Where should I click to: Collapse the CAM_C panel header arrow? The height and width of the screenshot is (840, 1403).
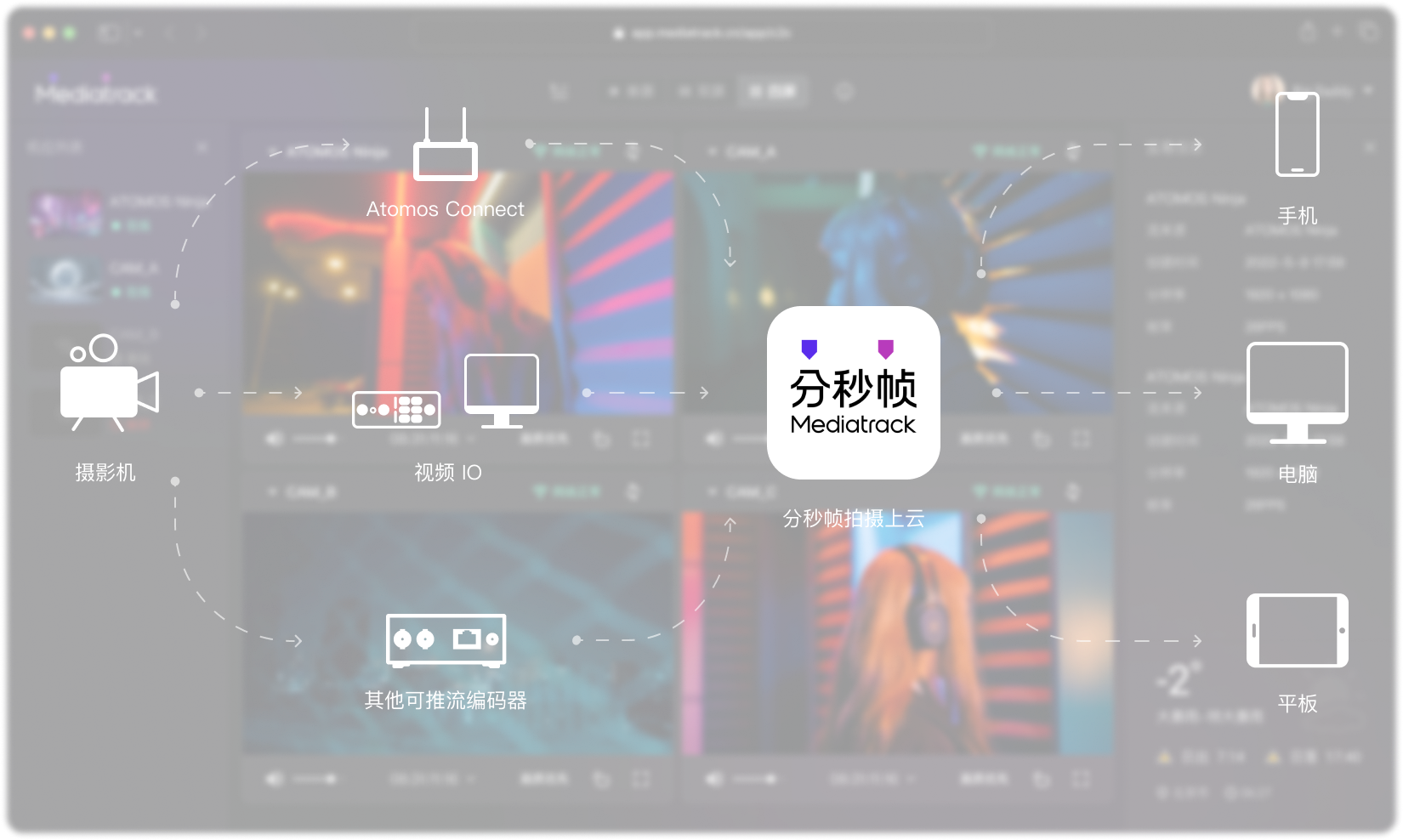[x=713, y=491]
